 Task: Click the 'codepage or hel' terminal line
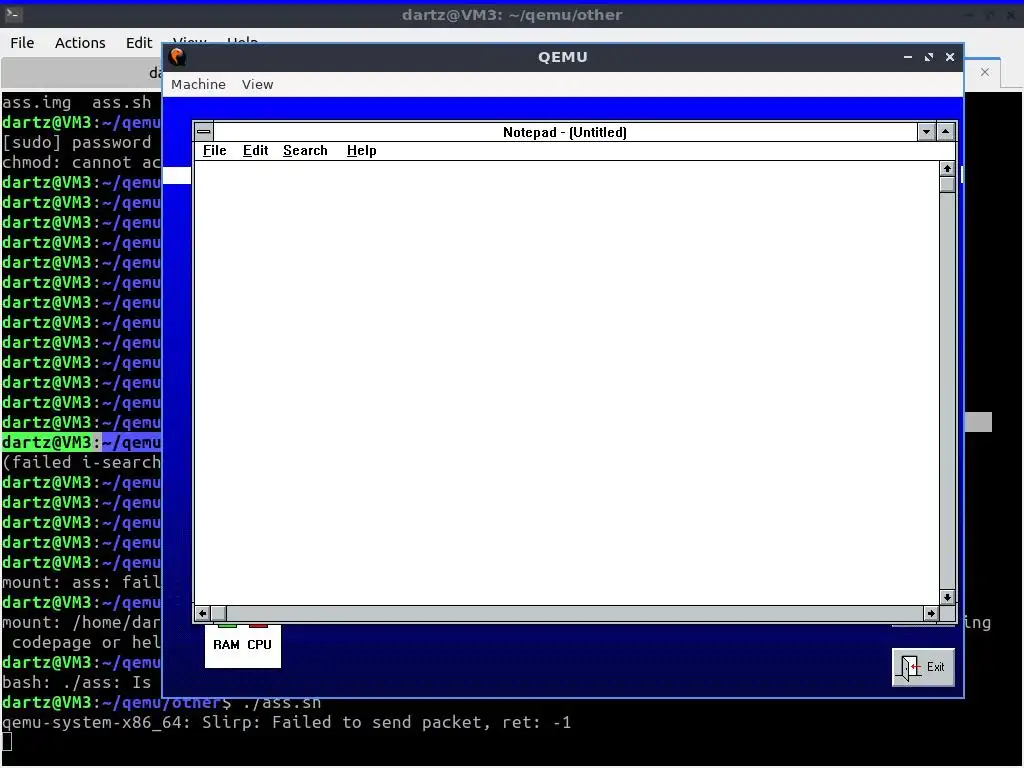point(86,642)
